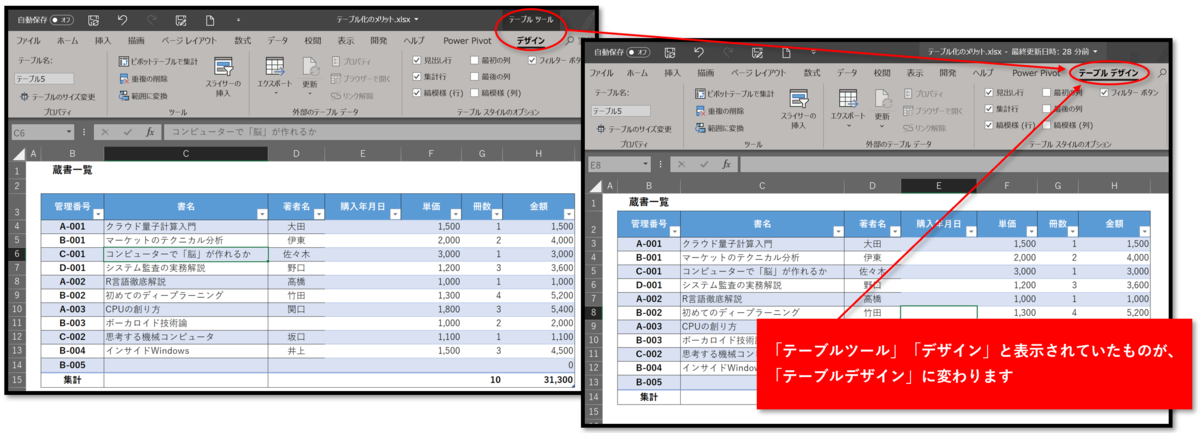Screen dimensions: 1200x433
Task: Open テーブル デザイン tab in right window
Action: [1109, 72]
